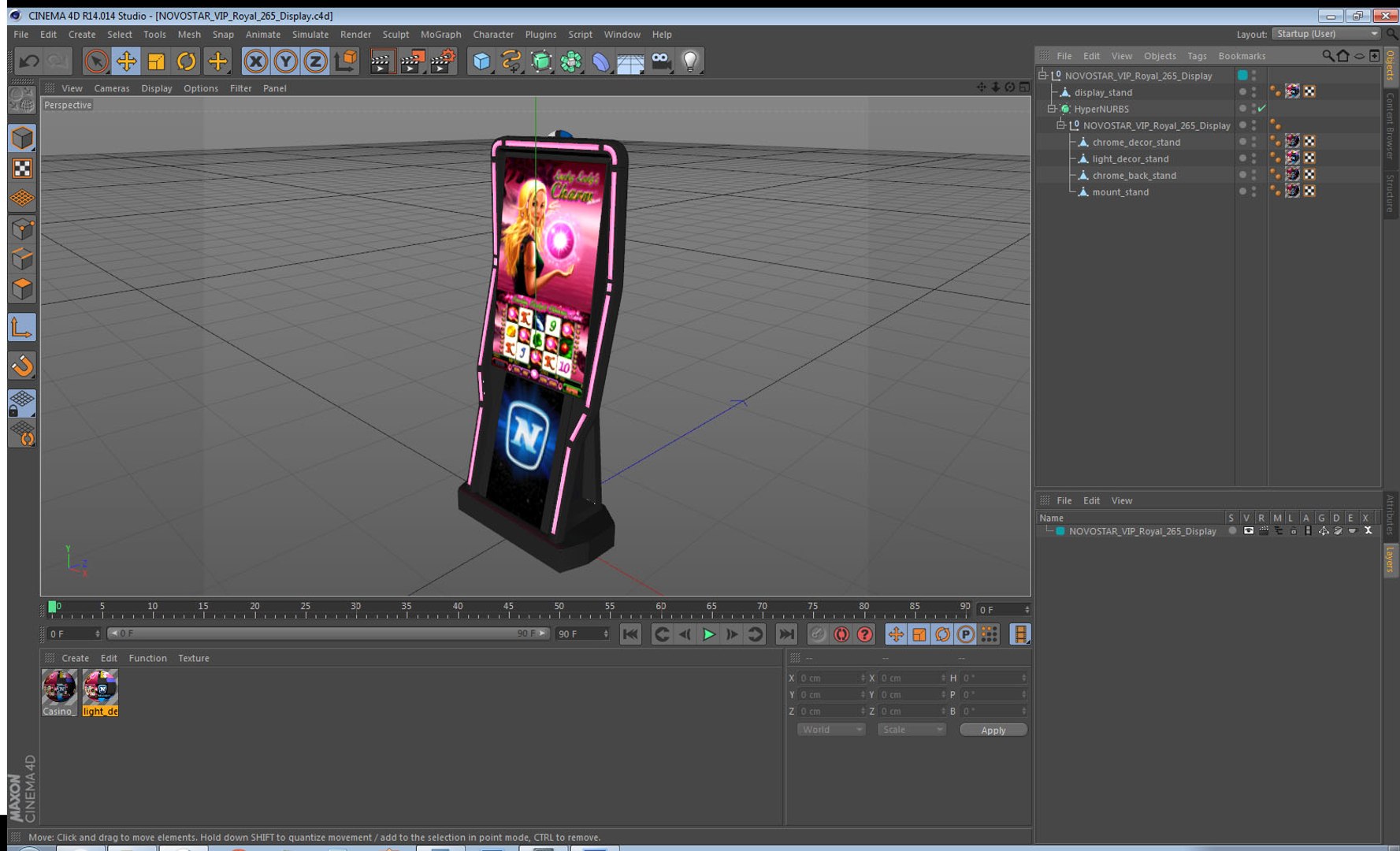The image size is (1400, 851).
Task: Switch to Texture mode checkerboard icon
Action: point(22,169)
